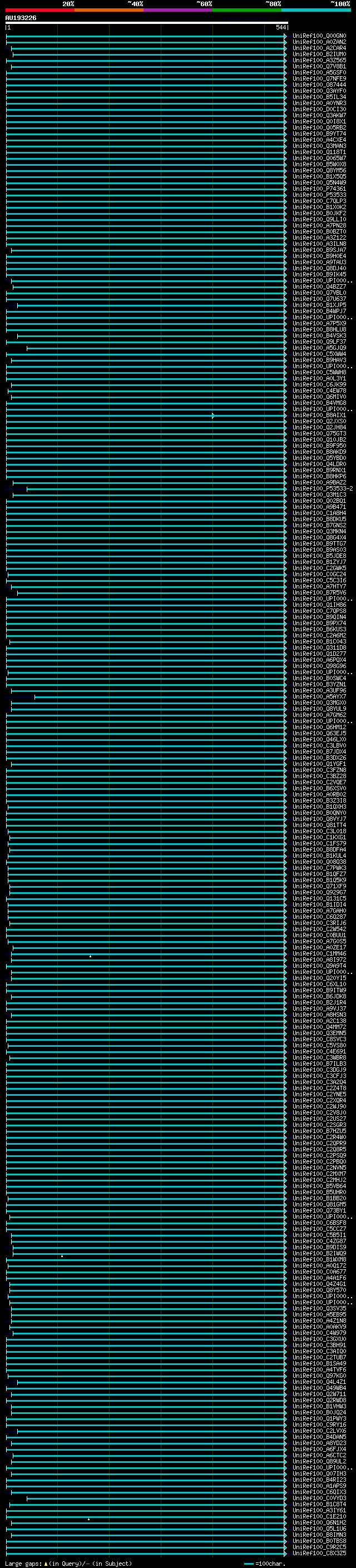356x1568 pixels.
Task: Select label UniRef100_Q05RB2
Action: (x=319, y=128)
